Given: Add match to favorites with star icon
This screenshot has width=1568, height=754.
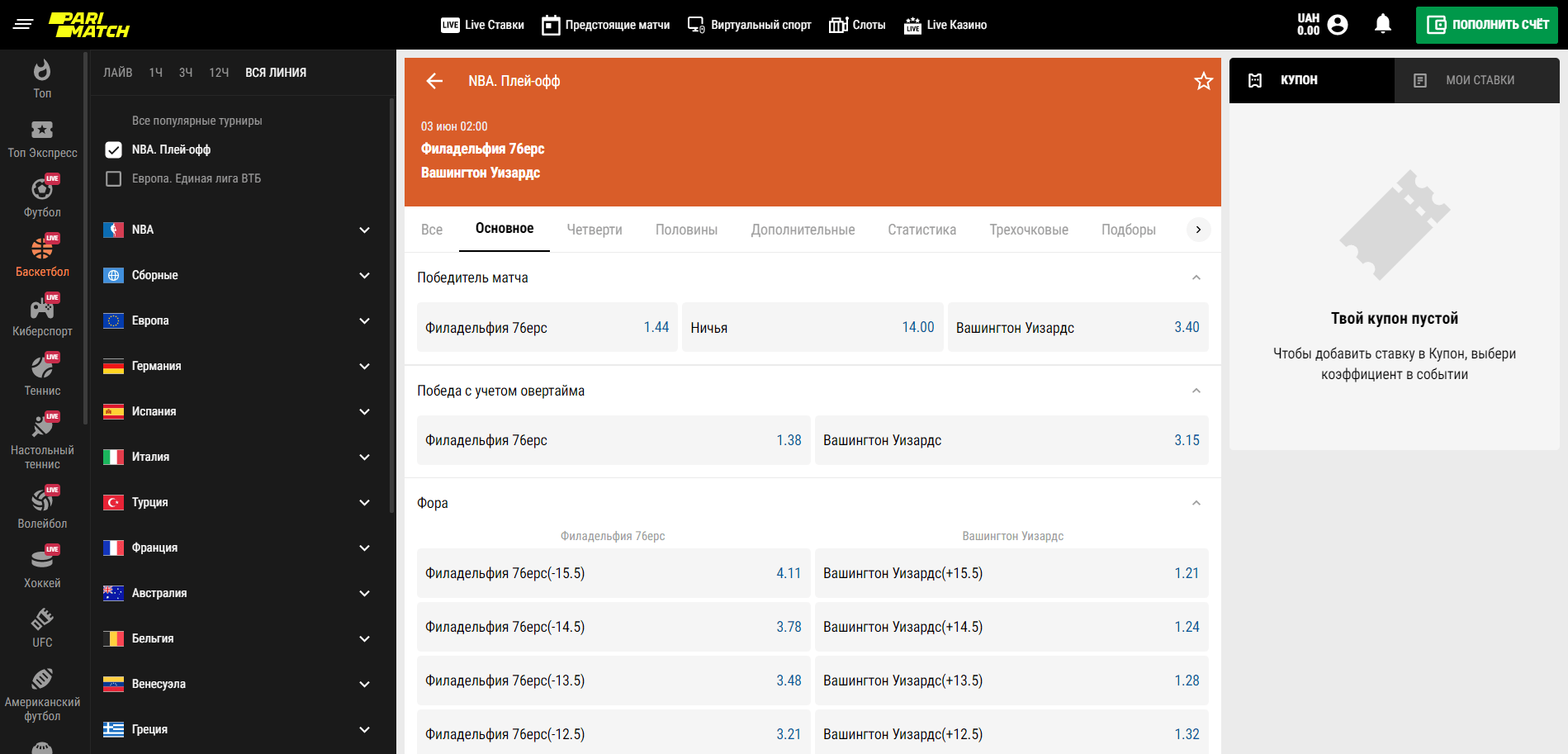Looking at the screenshot, I should coord(1203,81).
